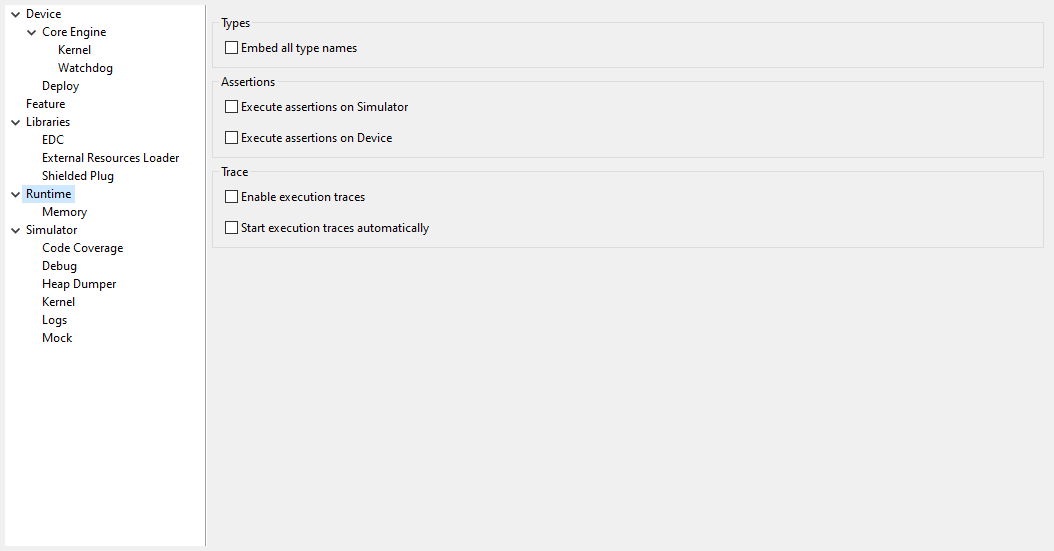Collapse the Libraries tree node
Image resolution: width=1054 pixels, height=551 pixels.
pos(15,122)
